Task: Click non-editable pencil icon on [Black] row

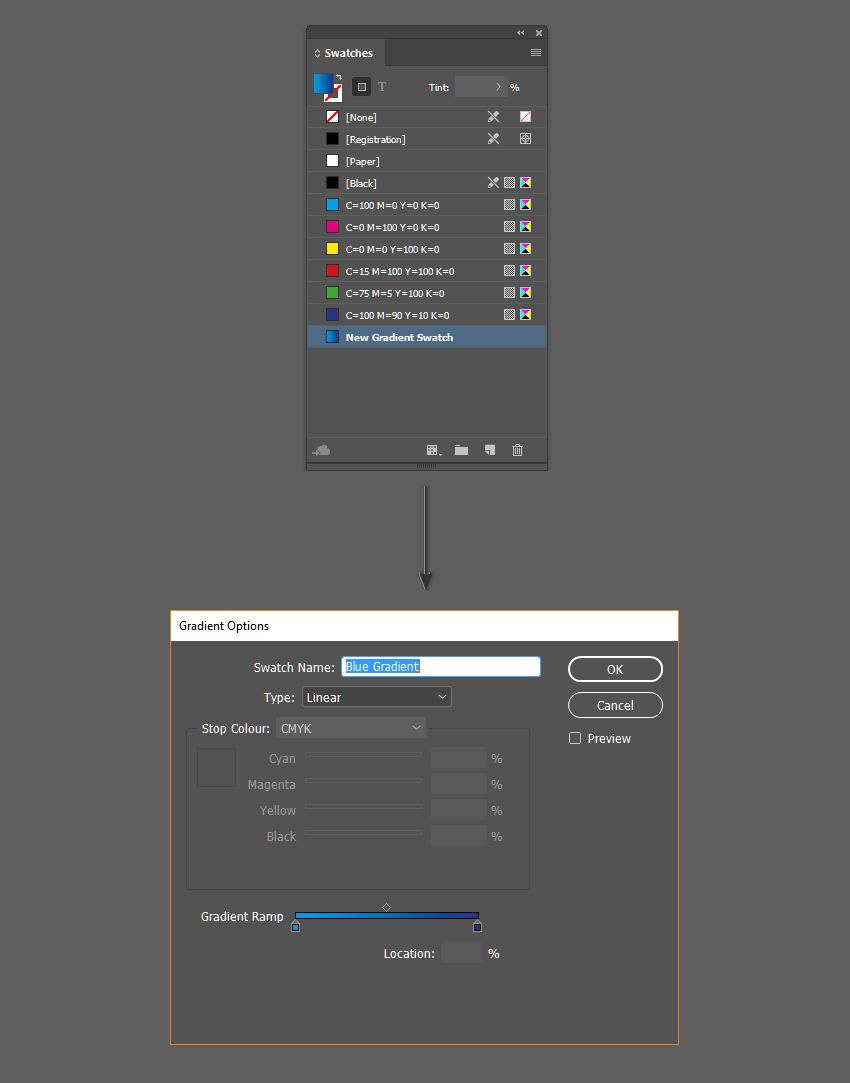Action: (x=493, y=182)
